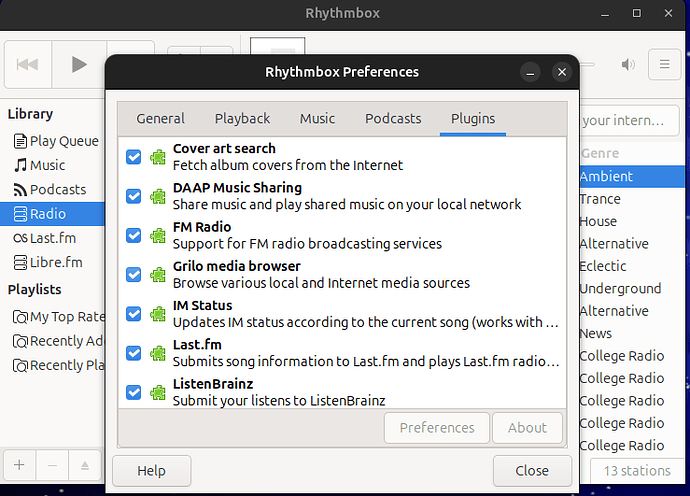Uncheck the Grilo media browser plugin

tap(133, 274)
